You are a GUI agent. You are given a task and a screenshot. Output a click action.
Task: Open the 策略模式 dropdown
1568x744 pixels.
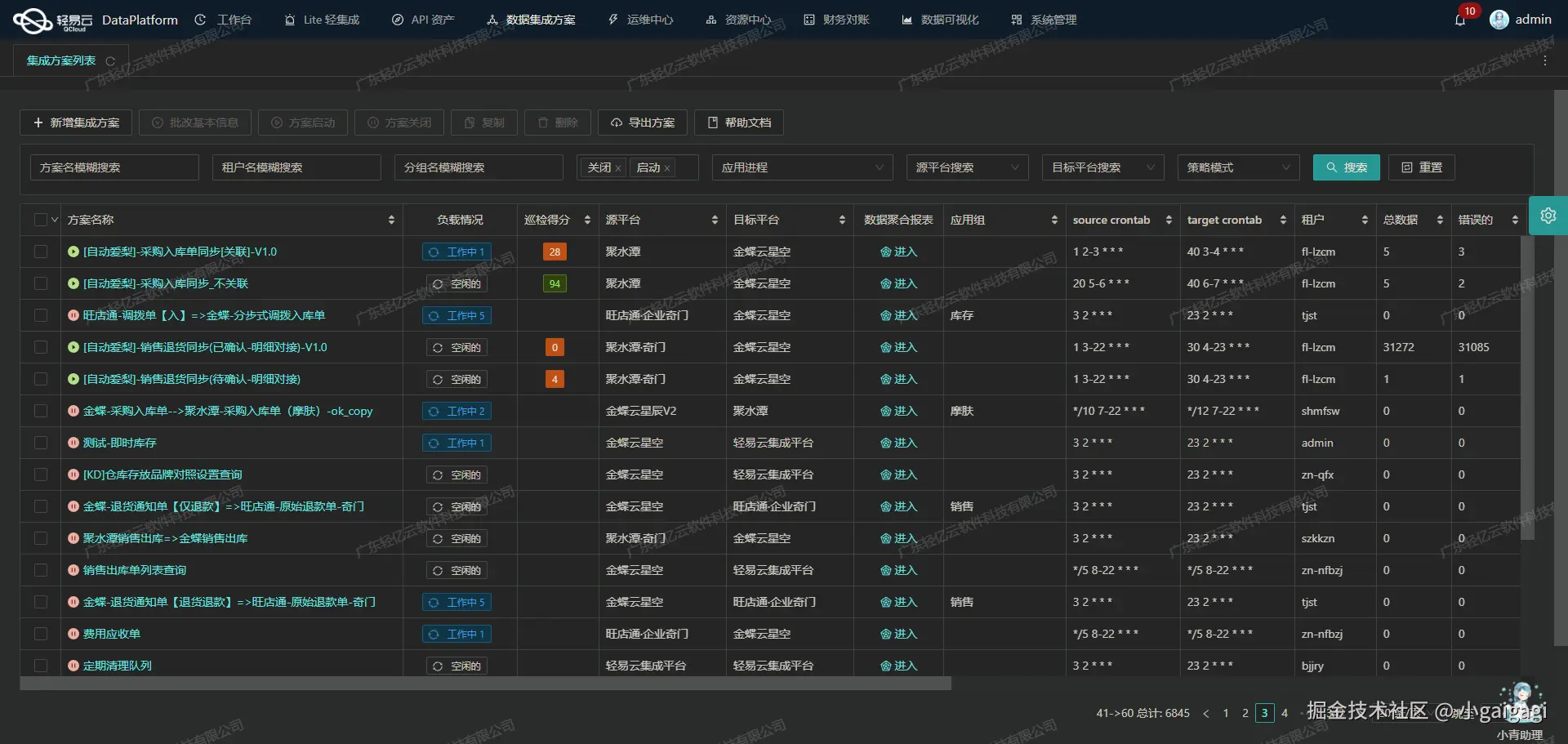(x=1238, y=167)
